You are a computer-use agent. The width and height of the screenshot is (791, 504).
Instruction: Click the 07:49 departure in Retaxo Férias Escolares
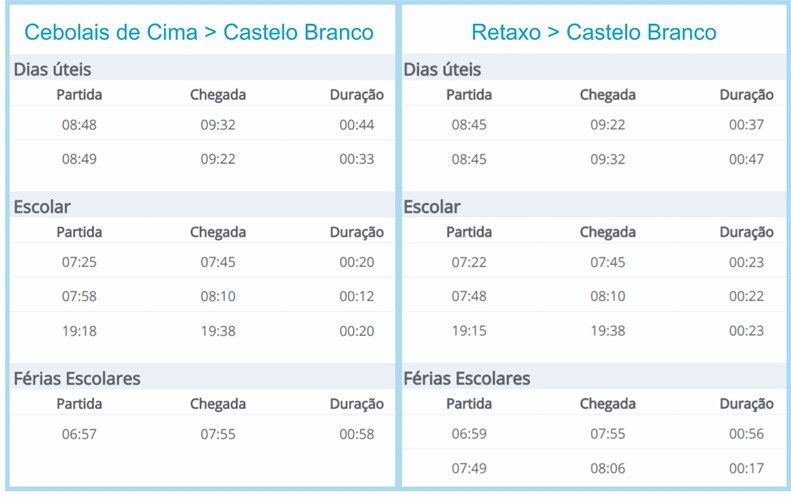[469, 468]
